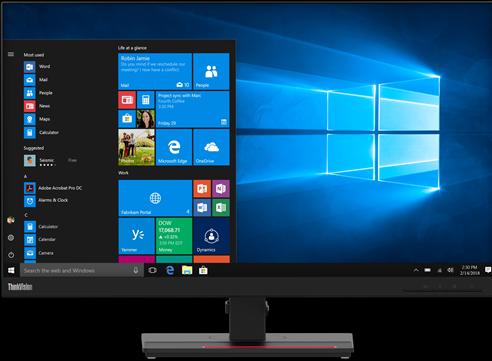Open Calculator under the C section

(41, 227)
